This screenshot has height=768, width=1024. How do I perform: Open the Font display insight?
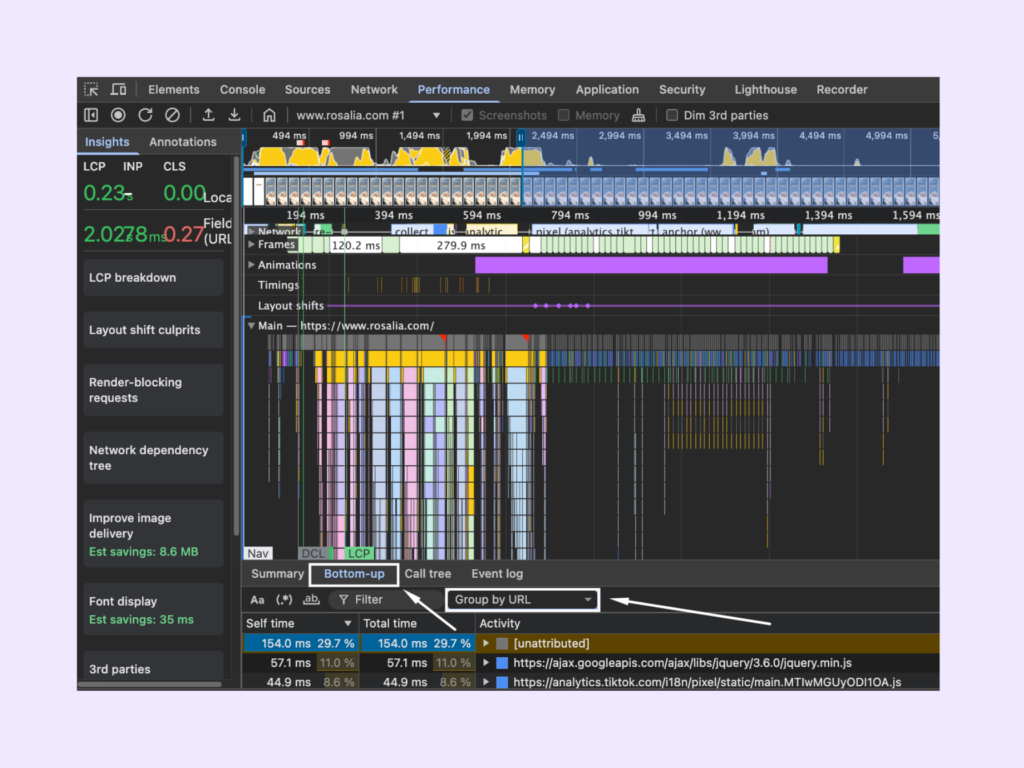click(x=153, y=610)
